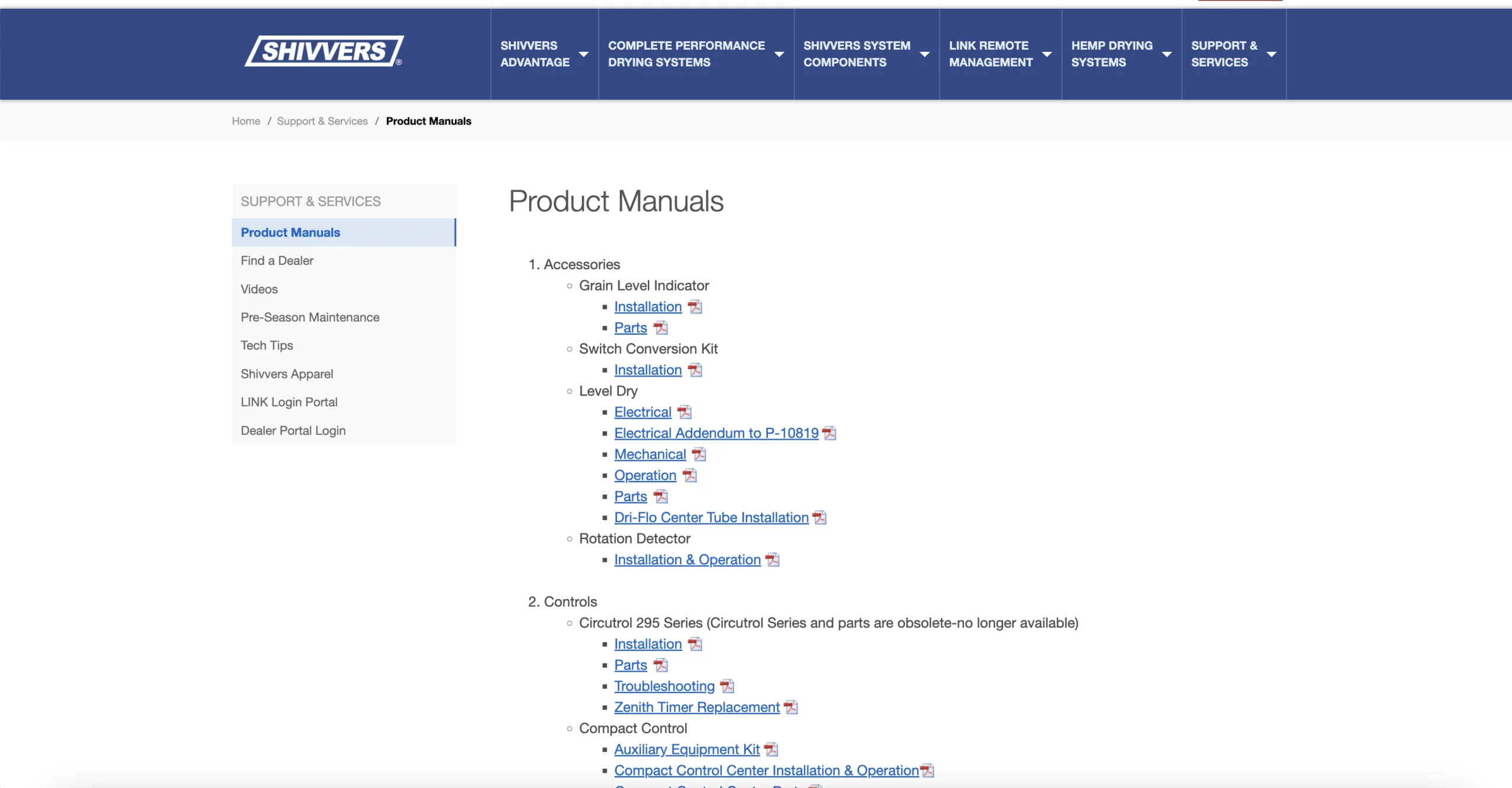This screenshot has height=788, width=1512.
Task: Click the 'Product Manuals' breadcrumb text
Action: tap(429, 121)
